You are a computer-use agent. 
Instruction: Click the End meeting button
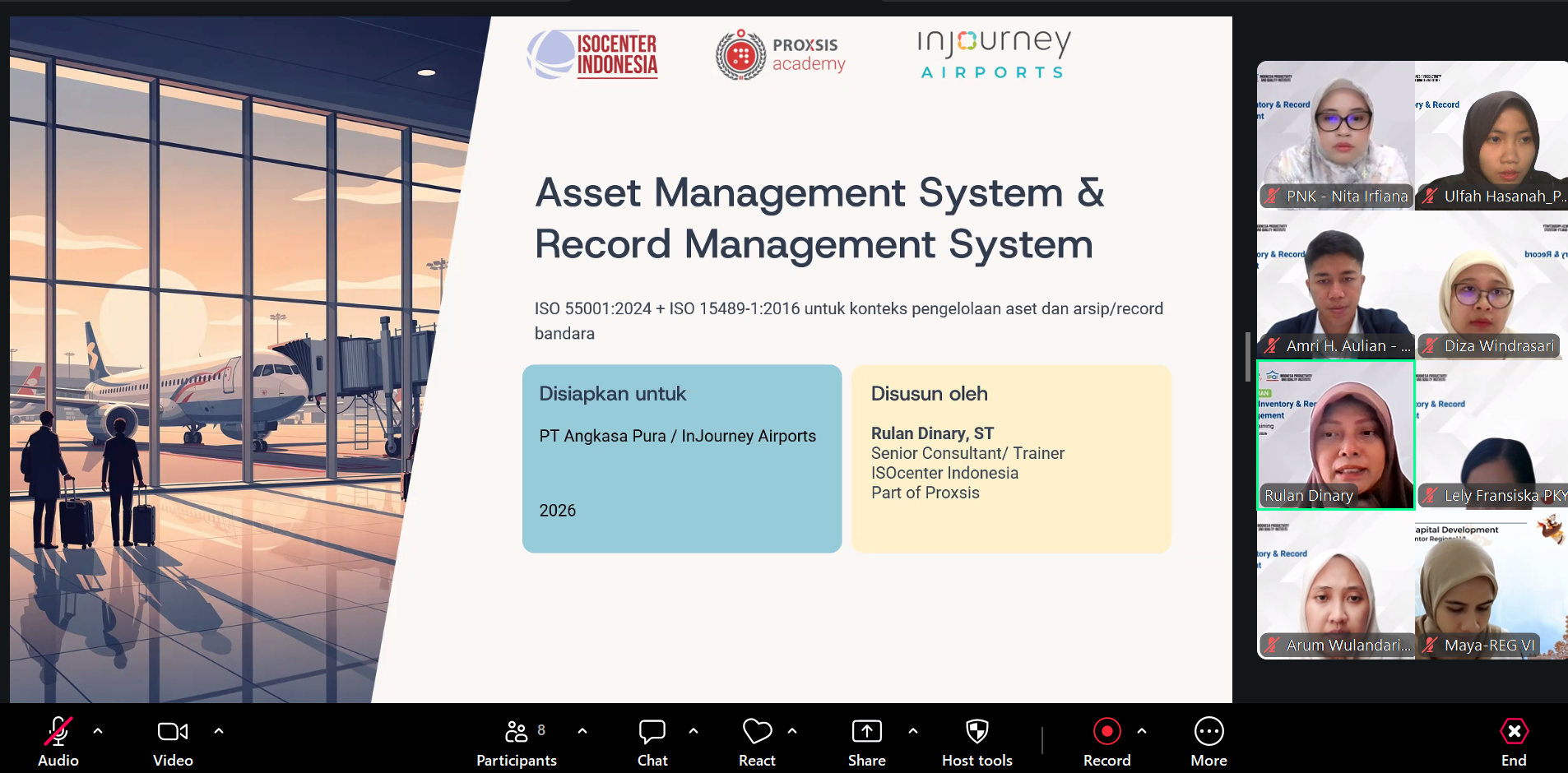[1514, 743]
